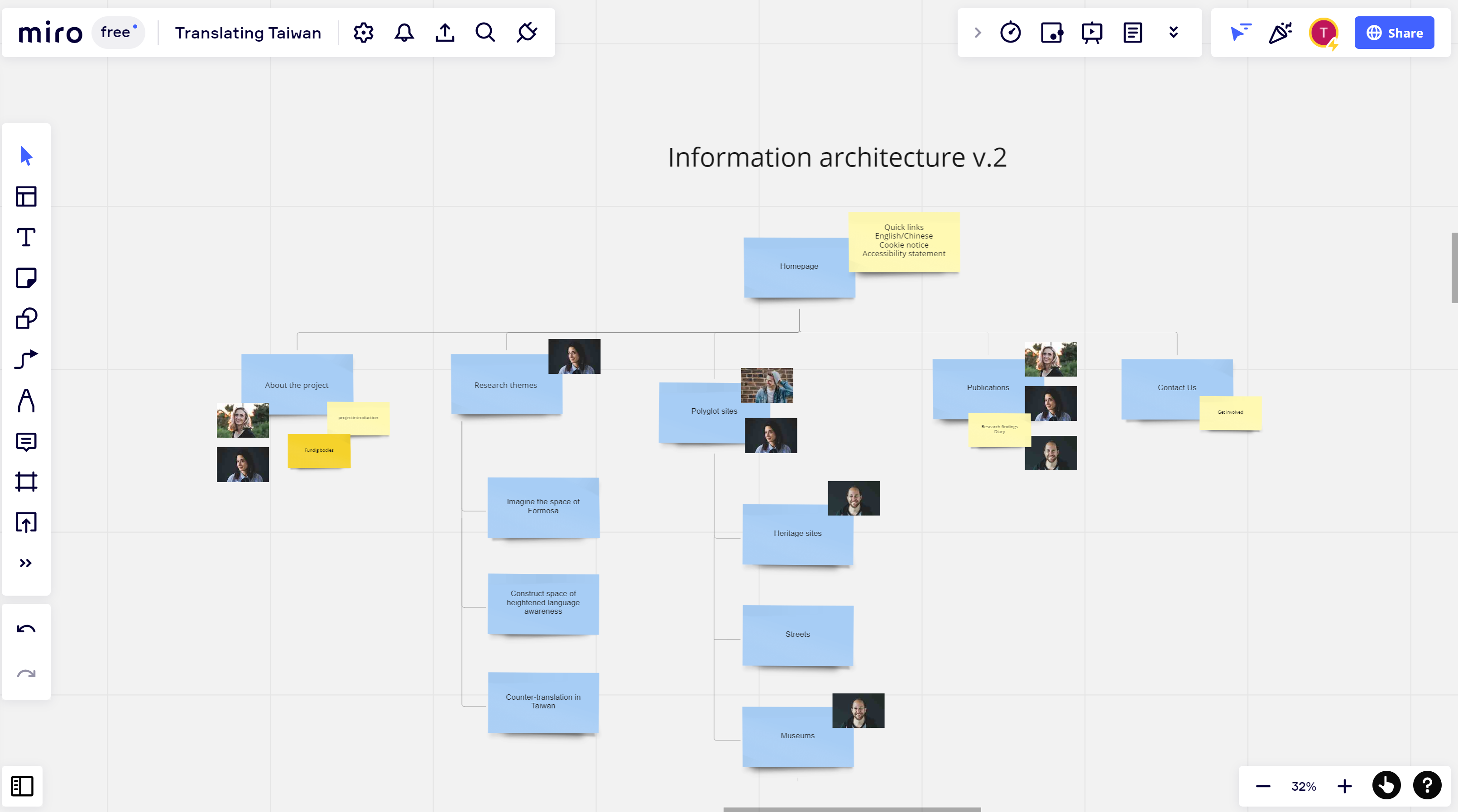The width and height of the screenshot is (1458, 812).
Task: Activate the Connection line tool
Action: pos(26,359)
